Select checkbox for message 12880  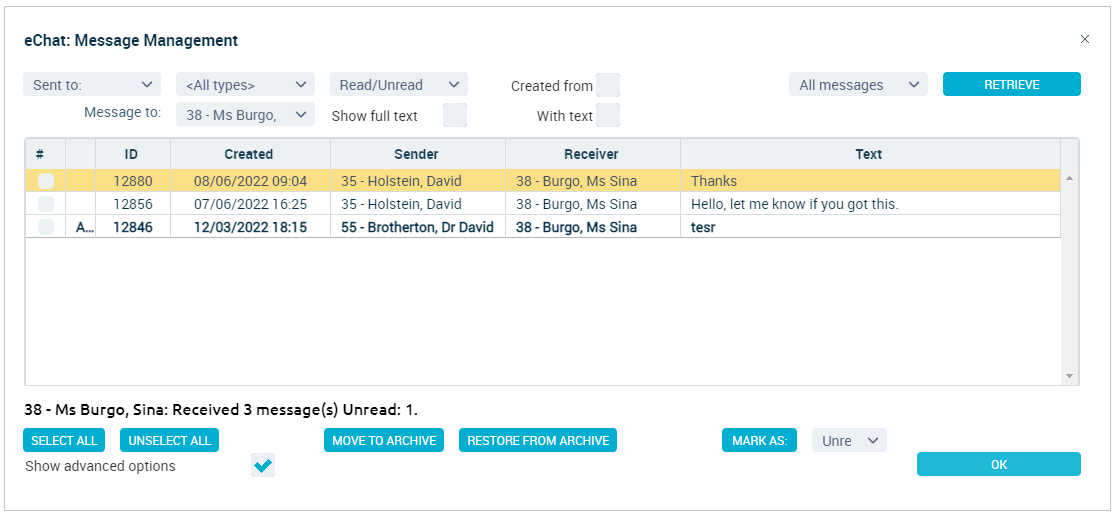point(46,182)
